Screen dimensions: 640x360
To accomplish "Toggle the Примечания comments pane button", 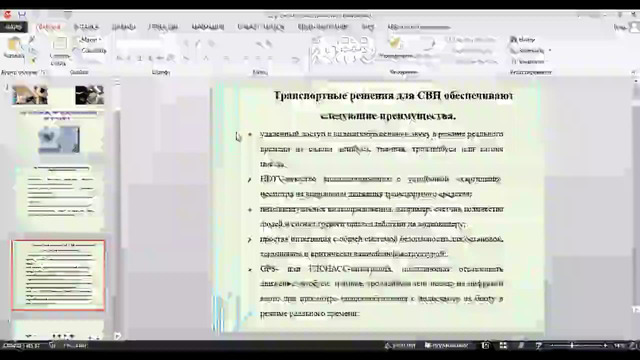I will coord(447,345).
